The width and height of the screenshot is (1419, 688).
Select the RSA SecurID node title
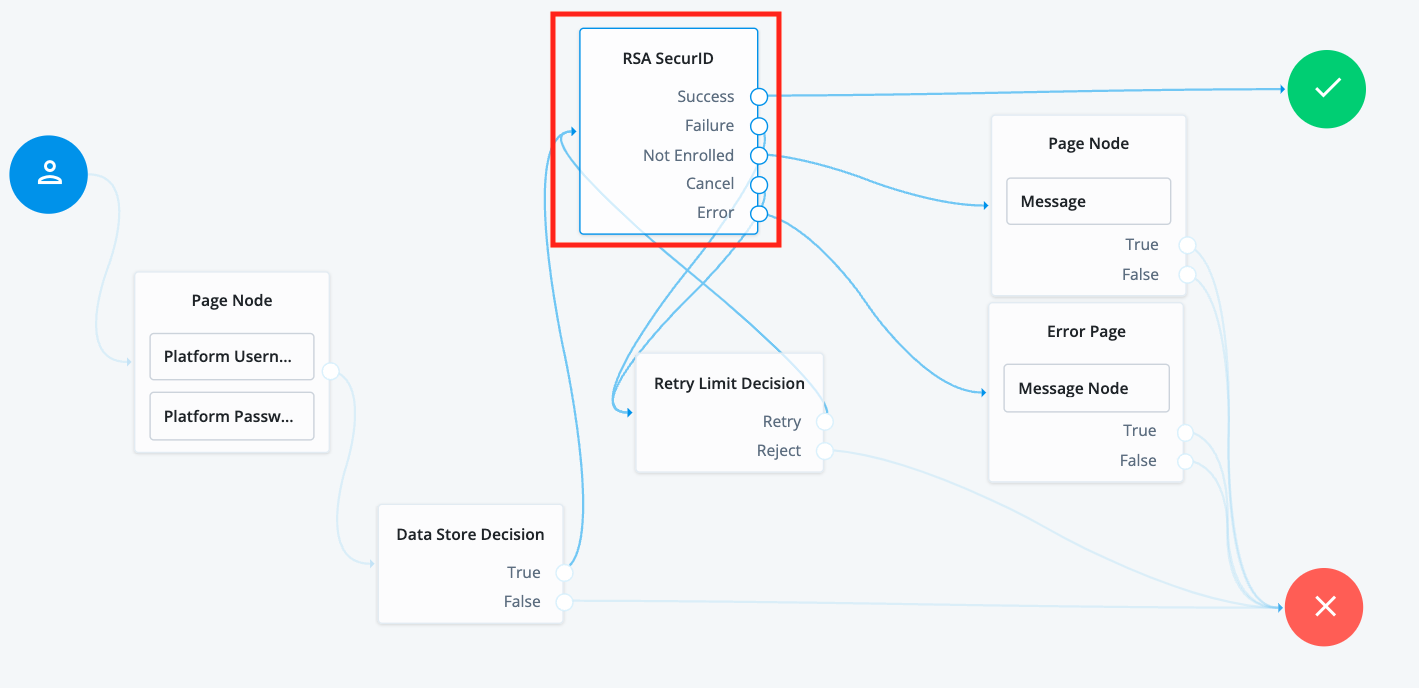coord(668,58)
